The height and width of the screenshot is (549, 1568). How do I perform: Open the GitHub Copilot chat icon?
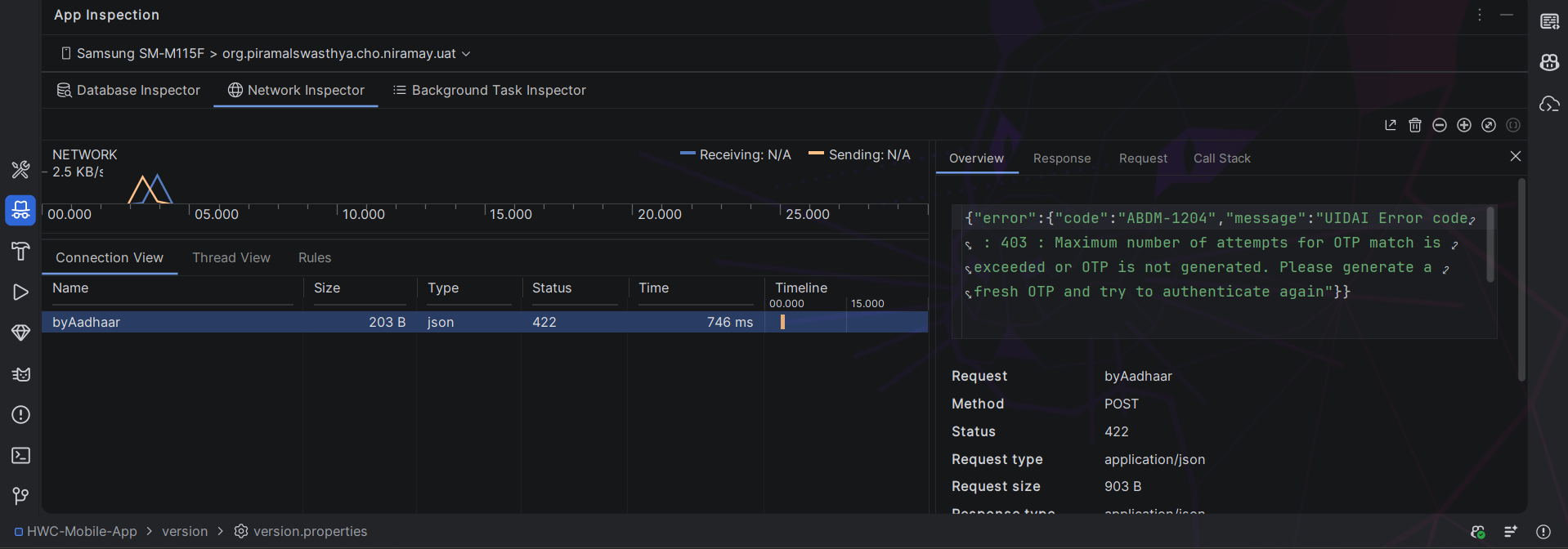point(1549,62)
